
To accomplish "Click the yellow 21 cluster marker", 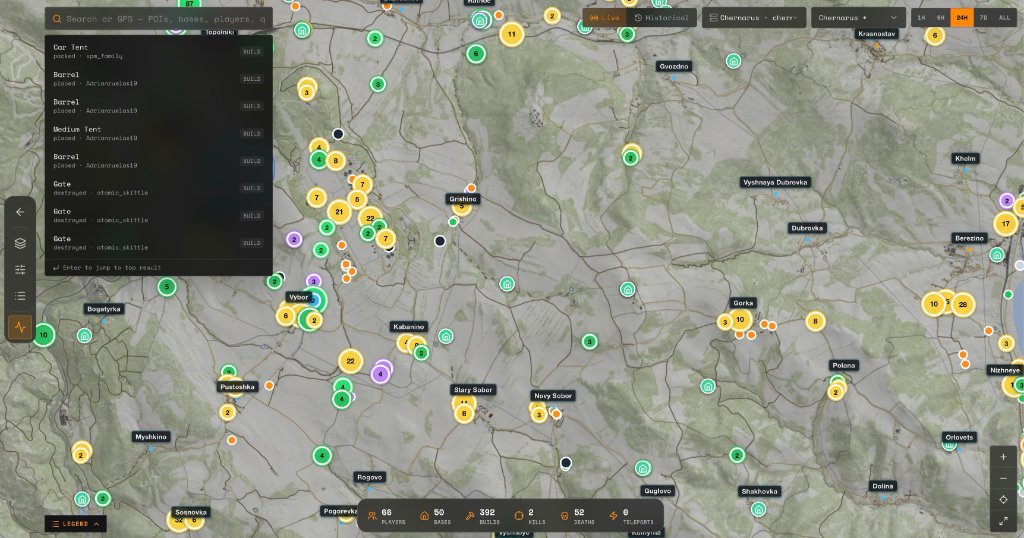I will click(339, 212).
